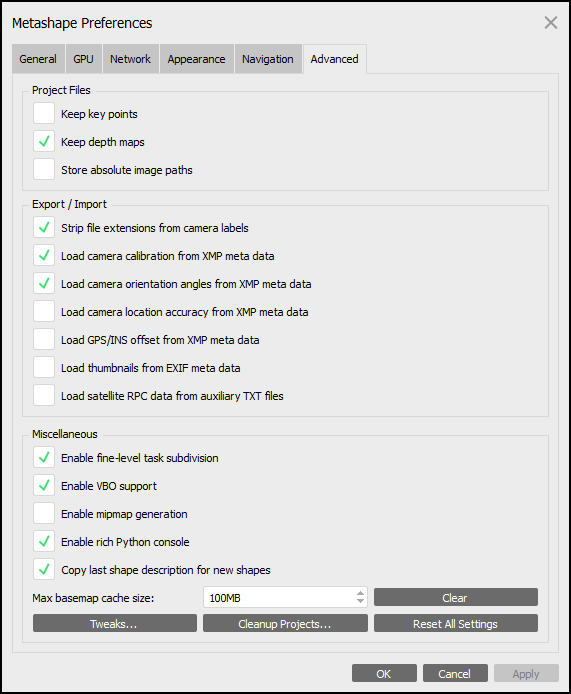Image resolution: width=571 pixels, height=694 pixels.
Task: Increase basemap cache size with up arrow
Action: click(x=360, y=594)
